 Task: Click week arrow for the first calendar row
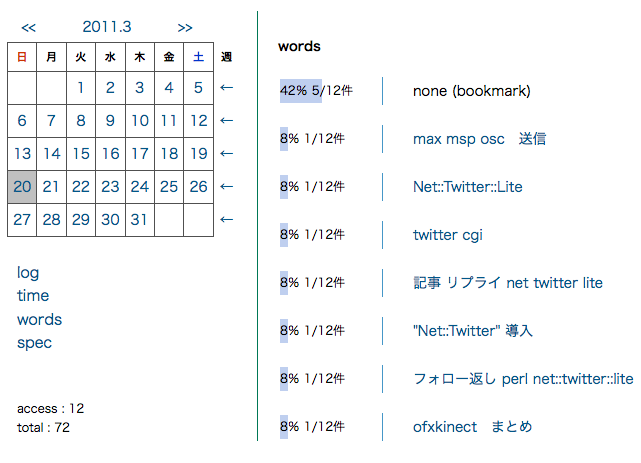coord(227,88)
